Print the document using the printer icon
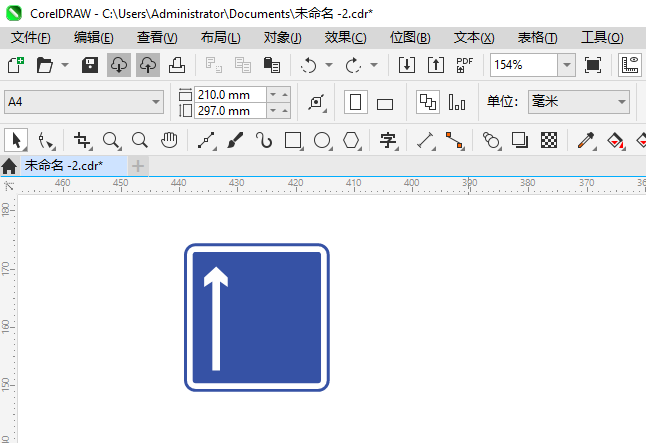646x443 pixels. click(x=177, y=65)
